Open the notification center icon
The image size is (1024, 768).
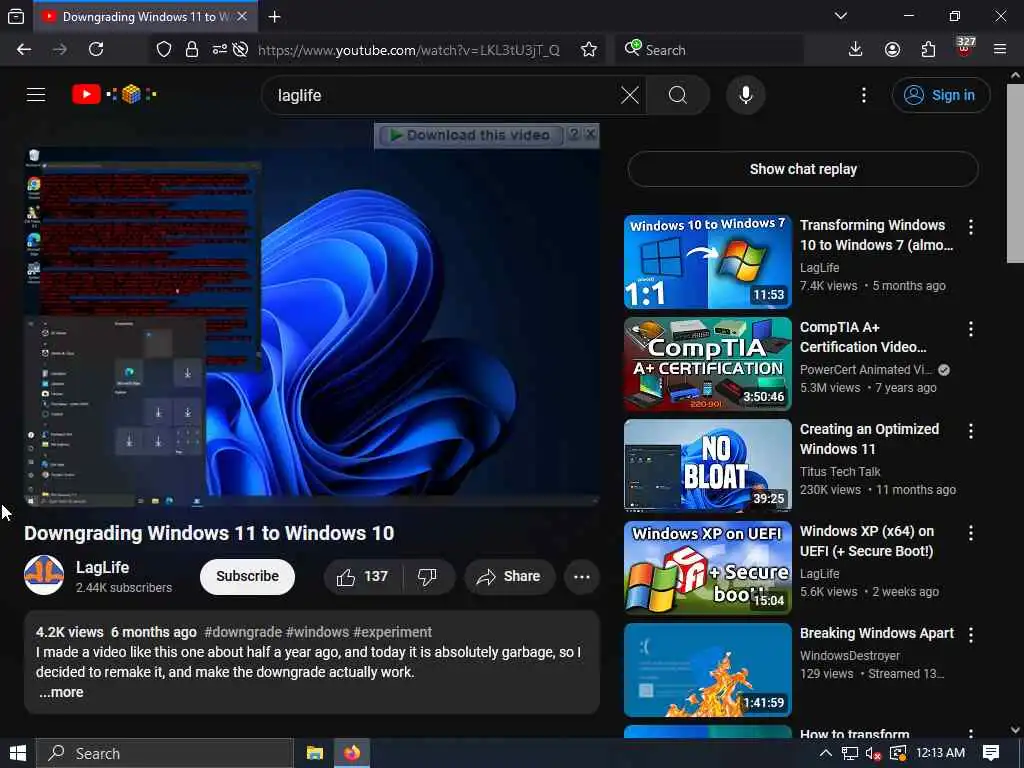(x=991, y=754)
